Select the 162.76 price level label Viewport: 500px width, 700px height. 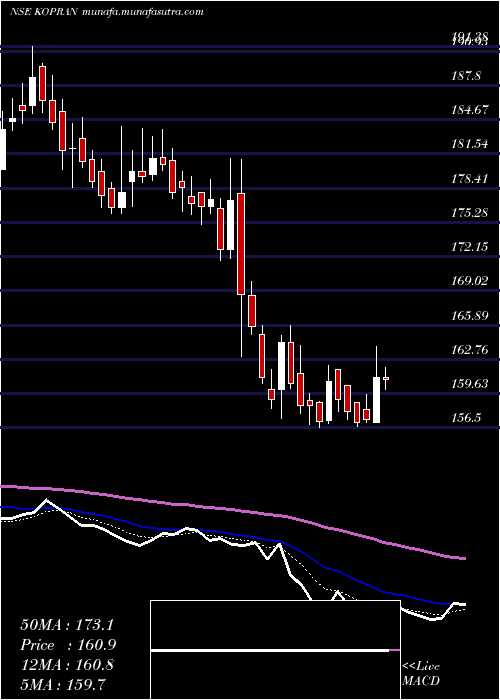click(469, 350)
